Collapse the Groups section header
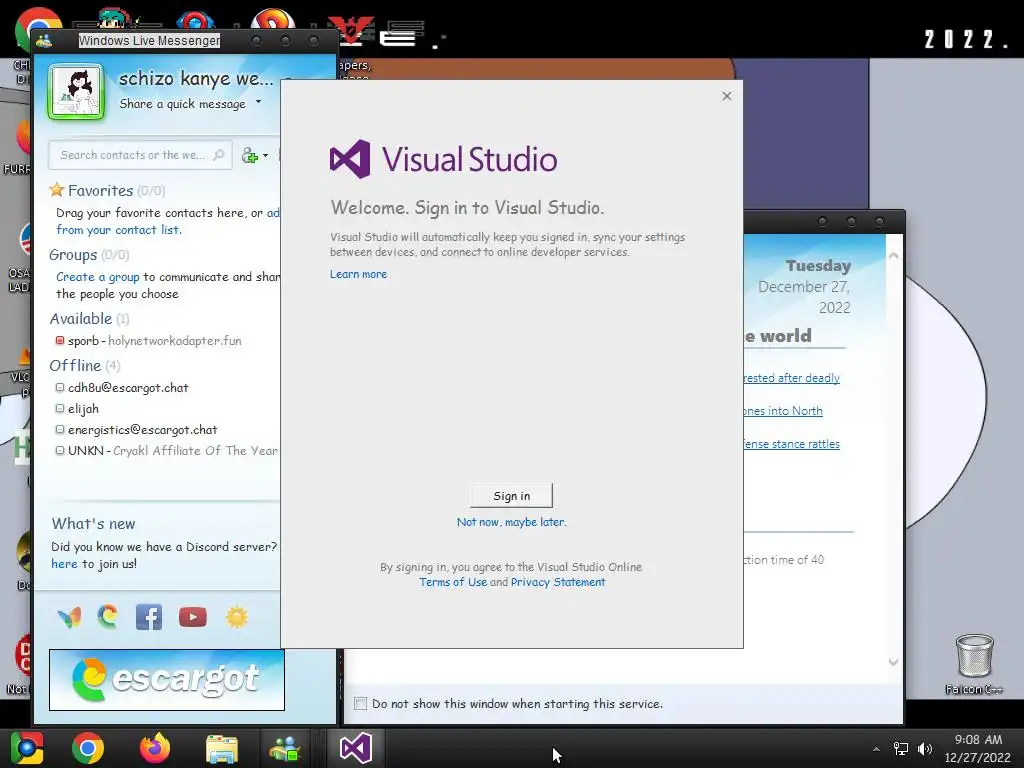Screen dimensions: 1024x768 tap(89, 255)
